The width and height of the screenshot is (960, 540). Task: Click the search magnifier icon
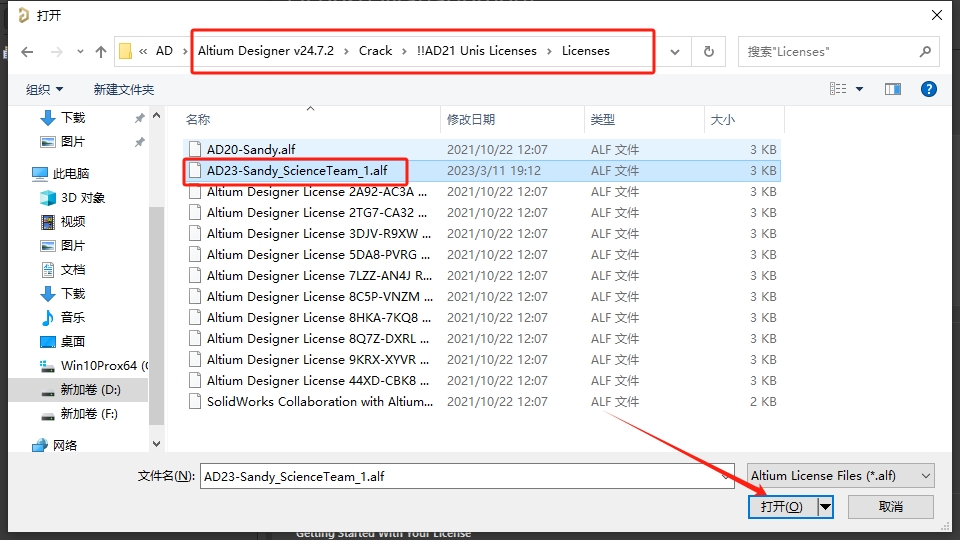[x=925, y=52]
